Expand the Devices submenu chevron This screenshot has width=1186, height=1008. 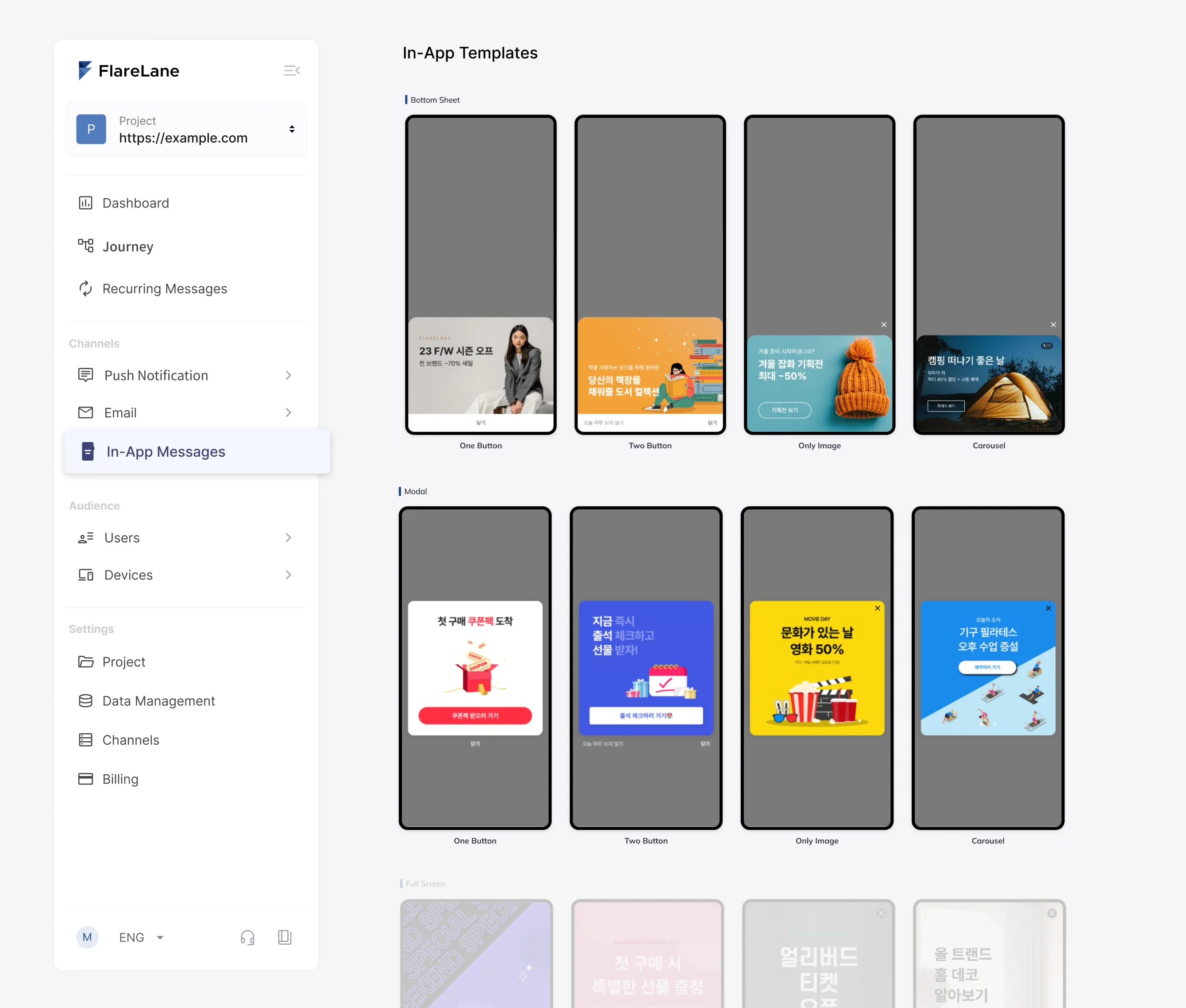tap(288, 575)
